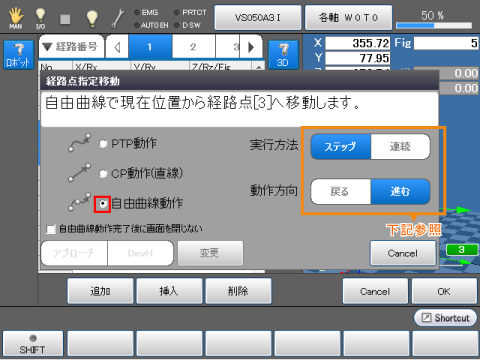Open the I/O light bulb icon
The height and width of the screenshot is (360, 480).
coord(40,18)
